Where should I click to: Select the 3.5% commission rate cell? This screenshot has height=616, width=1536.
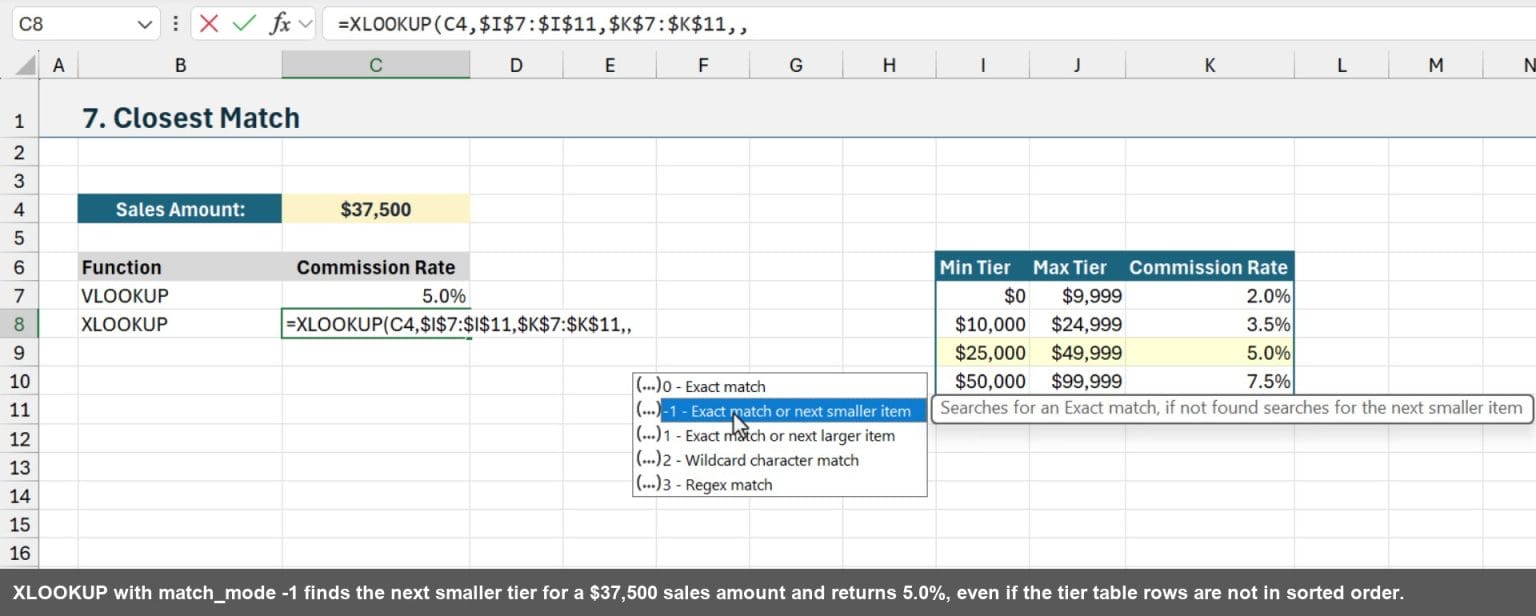[x=1209, y=324]
